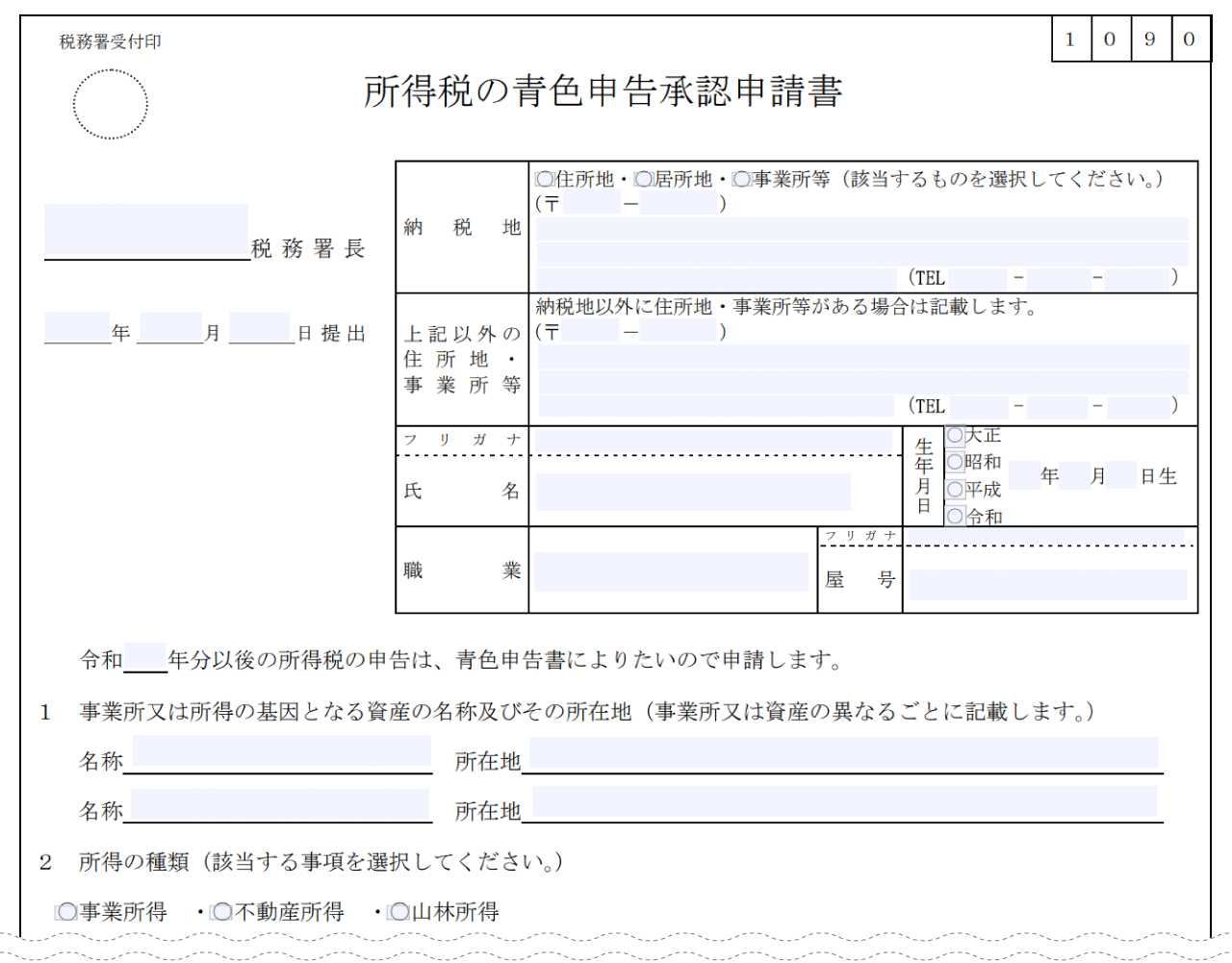Image resolution: width=1232 pixels, height=963 pixels.
Task: Choose the 大正 era option
Action: [x=955, y=435]
